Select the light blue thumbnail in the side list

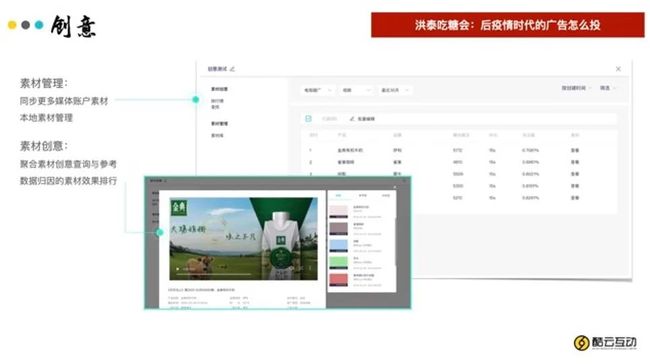pos(339,245)
